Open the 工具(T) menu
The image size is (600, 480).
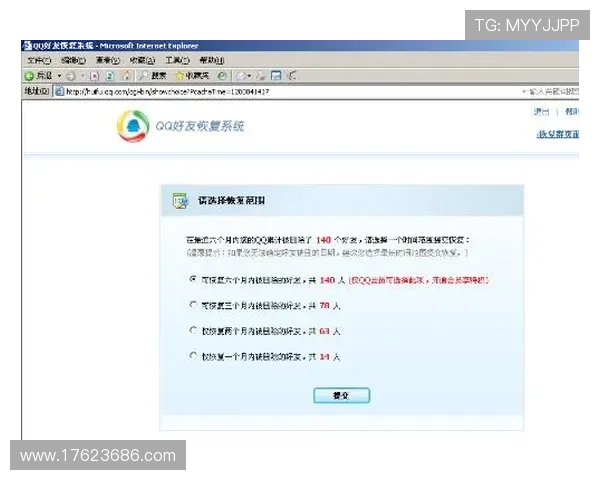(x=178, y=60)
